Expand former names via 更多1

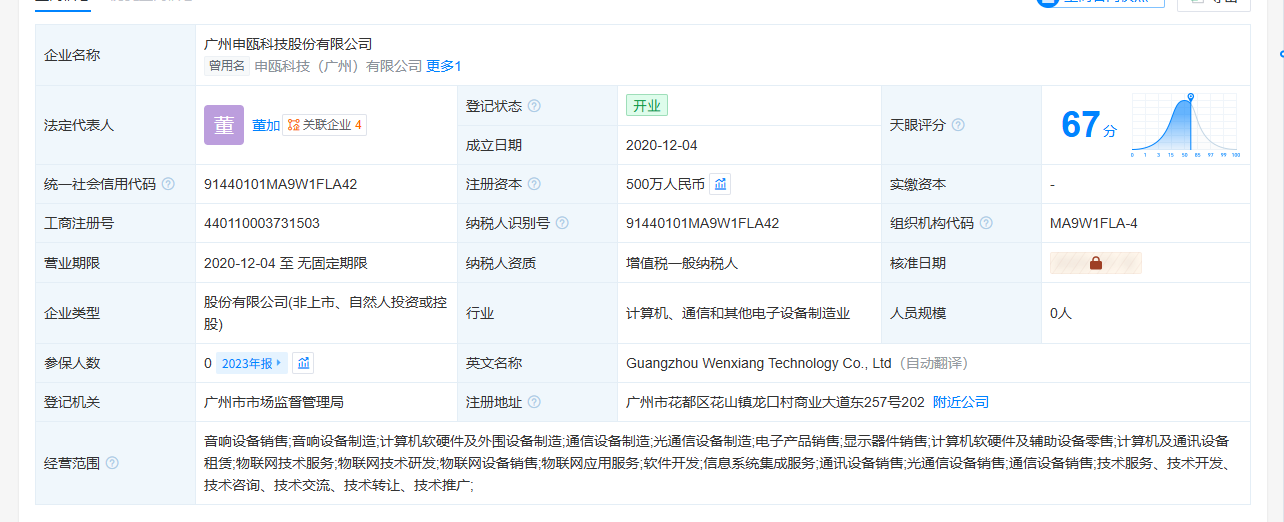point(444,66)
